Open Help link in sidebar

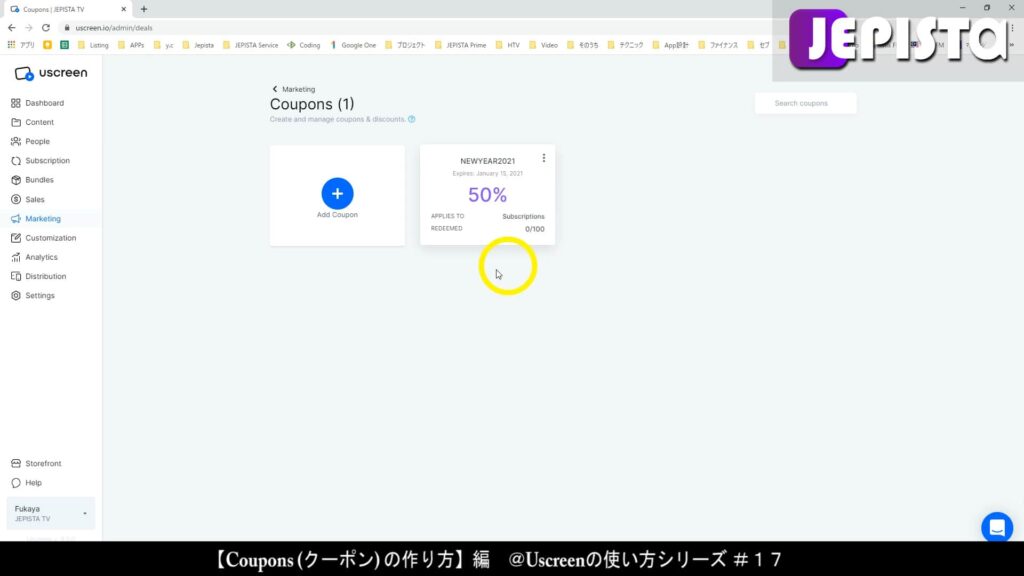coord(33,483)
